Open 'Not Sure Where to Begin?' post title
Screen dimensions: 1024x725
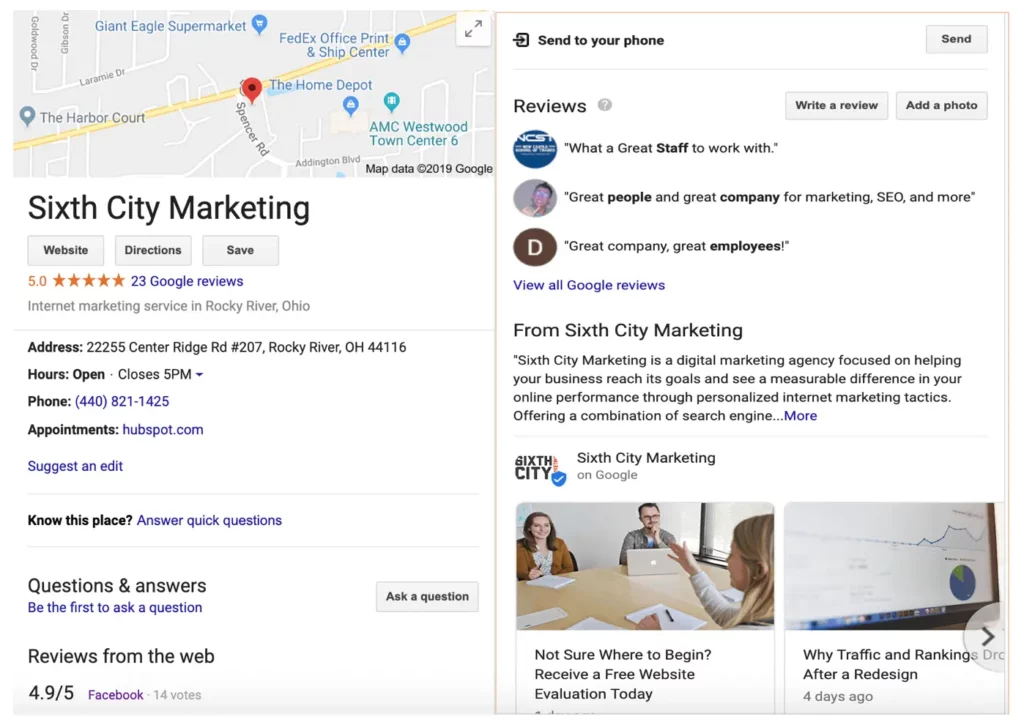(622, 674)
